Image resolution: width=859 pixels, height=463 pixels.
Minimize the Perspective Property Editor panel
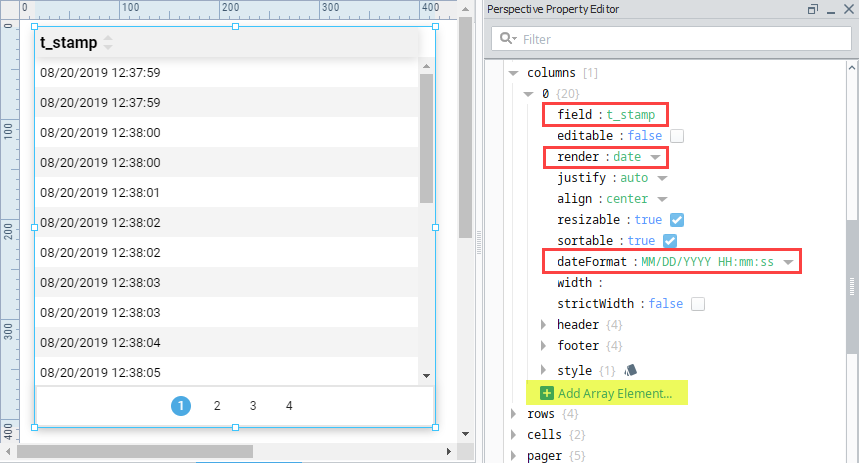click(x=831, y=10)
